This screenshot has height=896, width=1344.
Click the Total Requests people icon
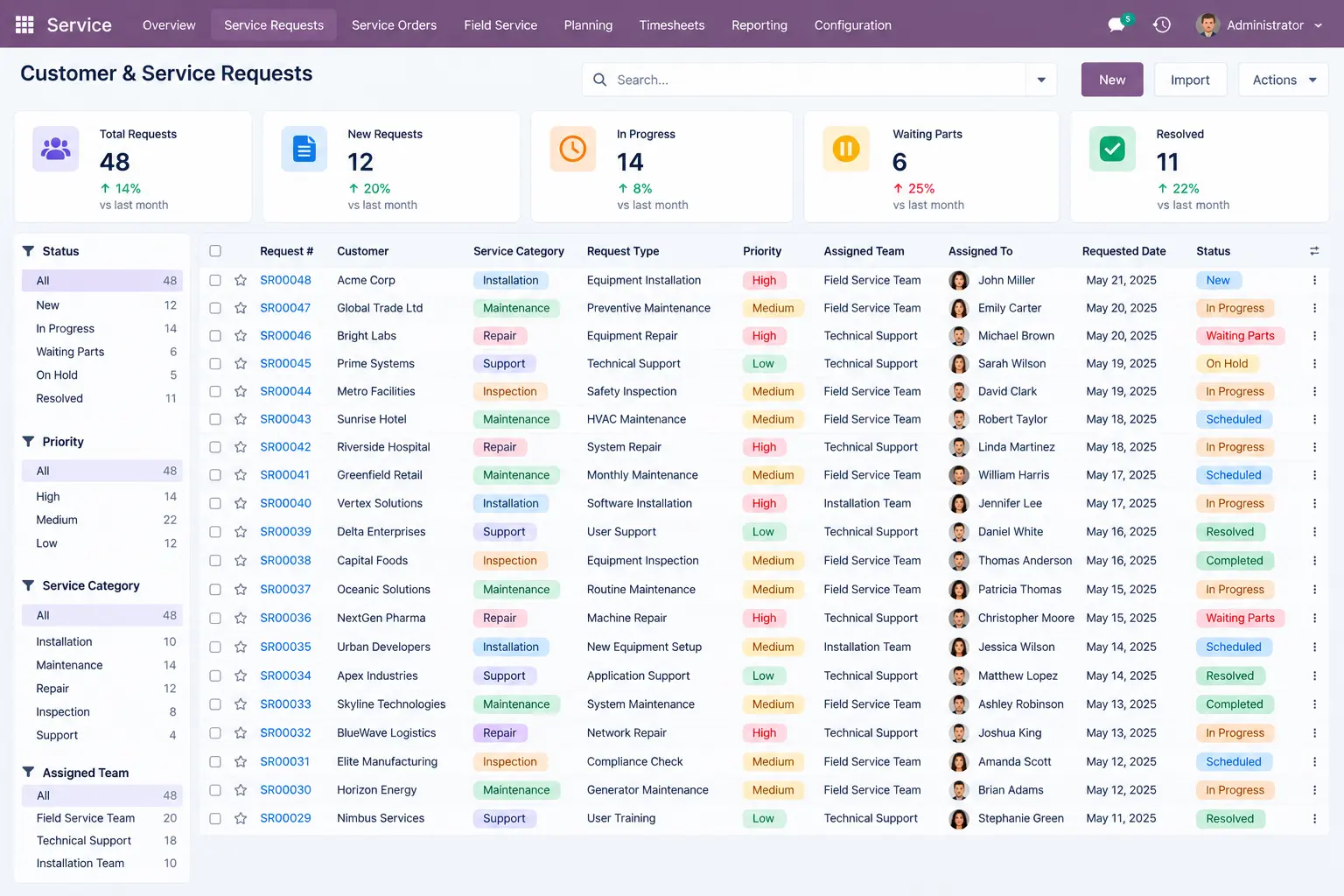[x=56, y=149]
